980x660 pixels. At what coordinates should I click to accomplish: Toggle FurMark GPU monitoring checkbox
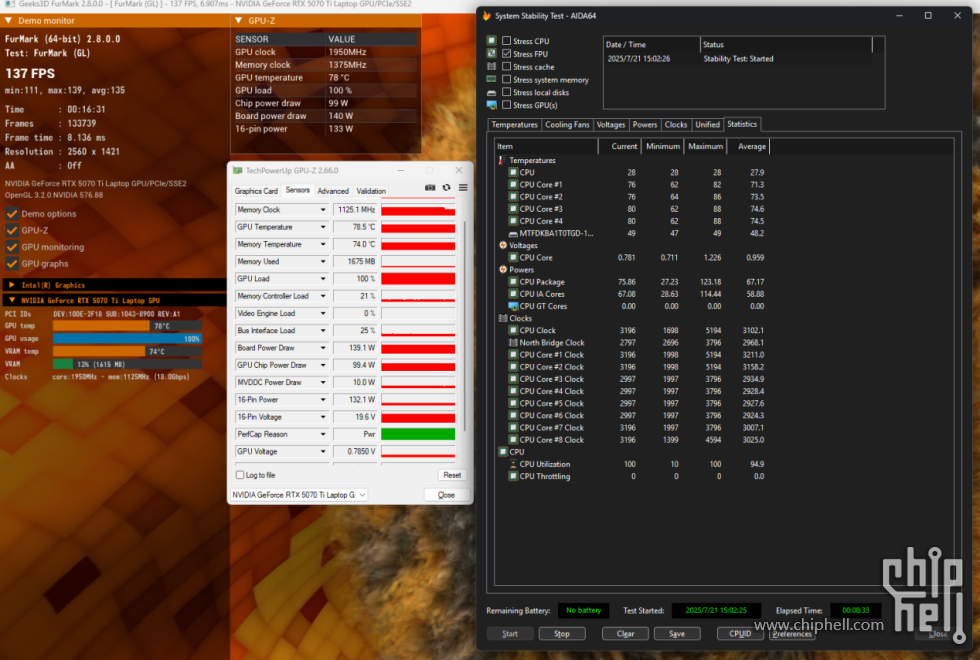tap(12, 247)
